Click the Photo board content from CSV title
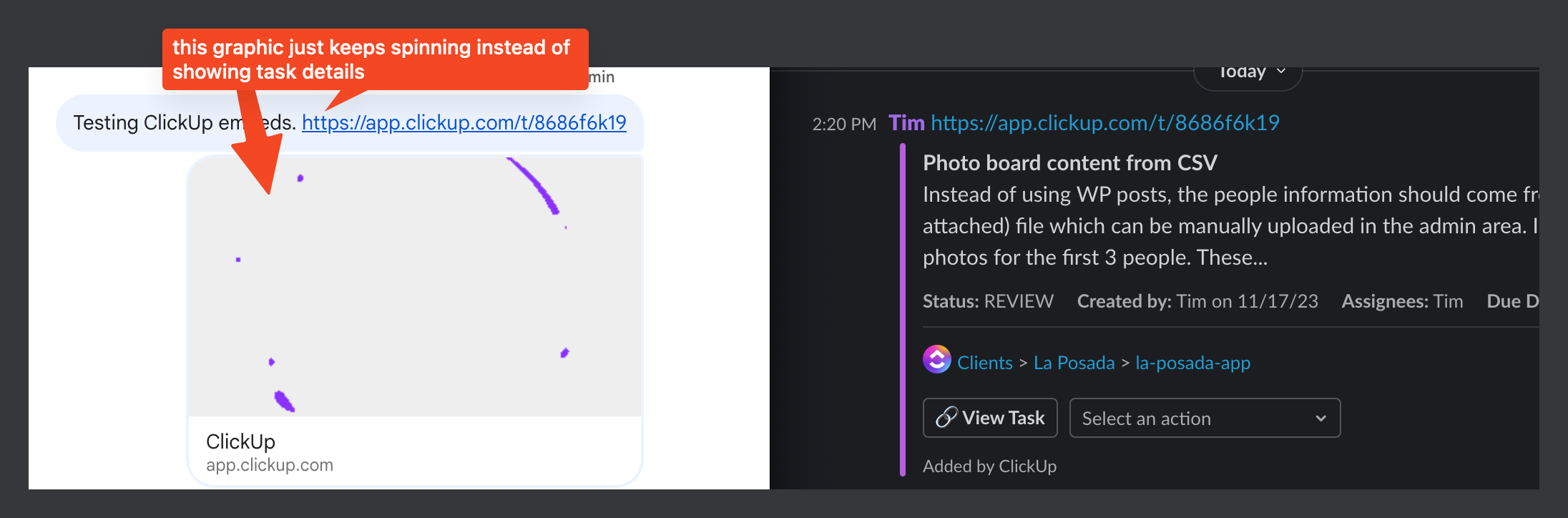The height and width of the screenshot is (518, 1568). click(1071, 162)
